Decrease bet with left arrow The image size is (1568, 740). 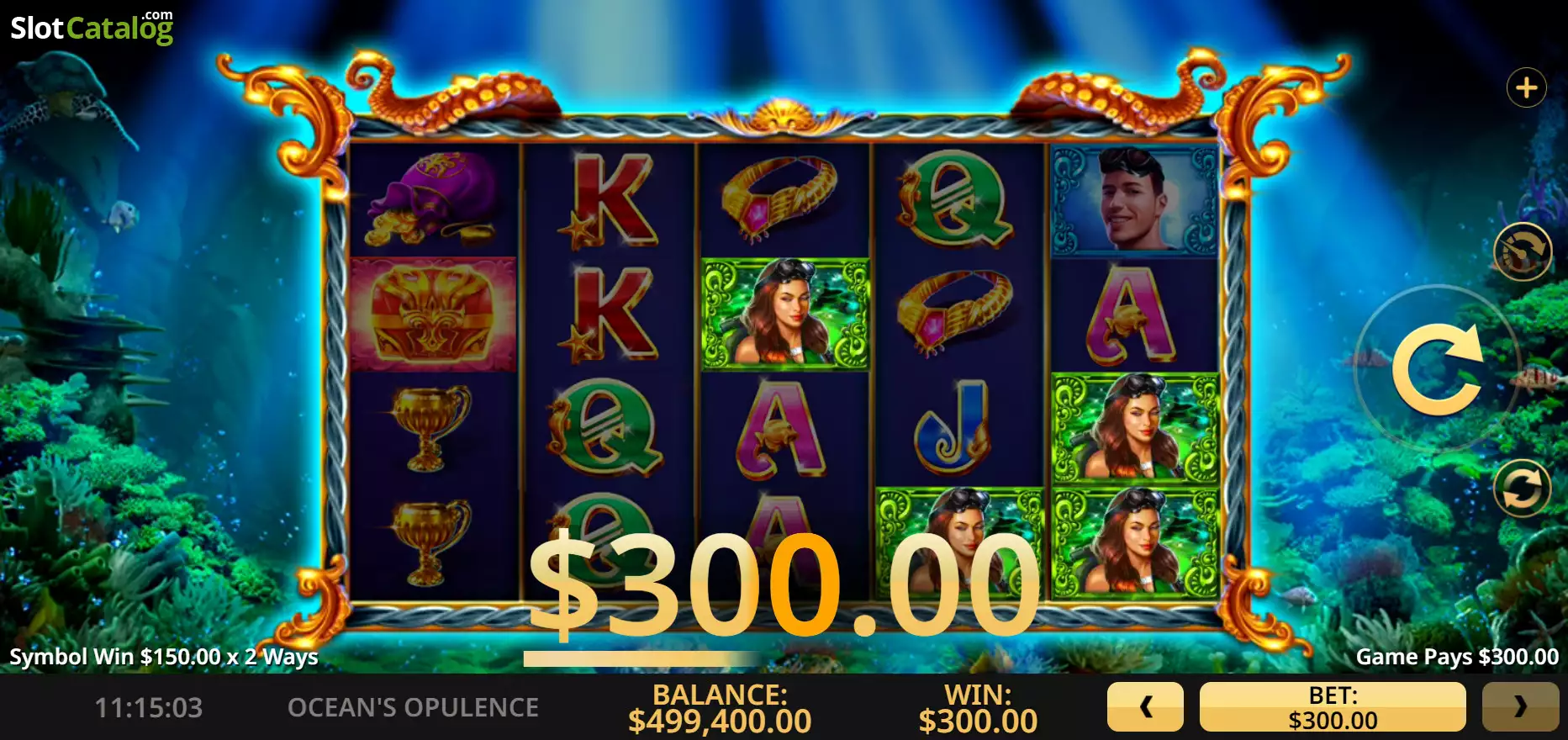pyautogui.click(x=1145, y=707)
